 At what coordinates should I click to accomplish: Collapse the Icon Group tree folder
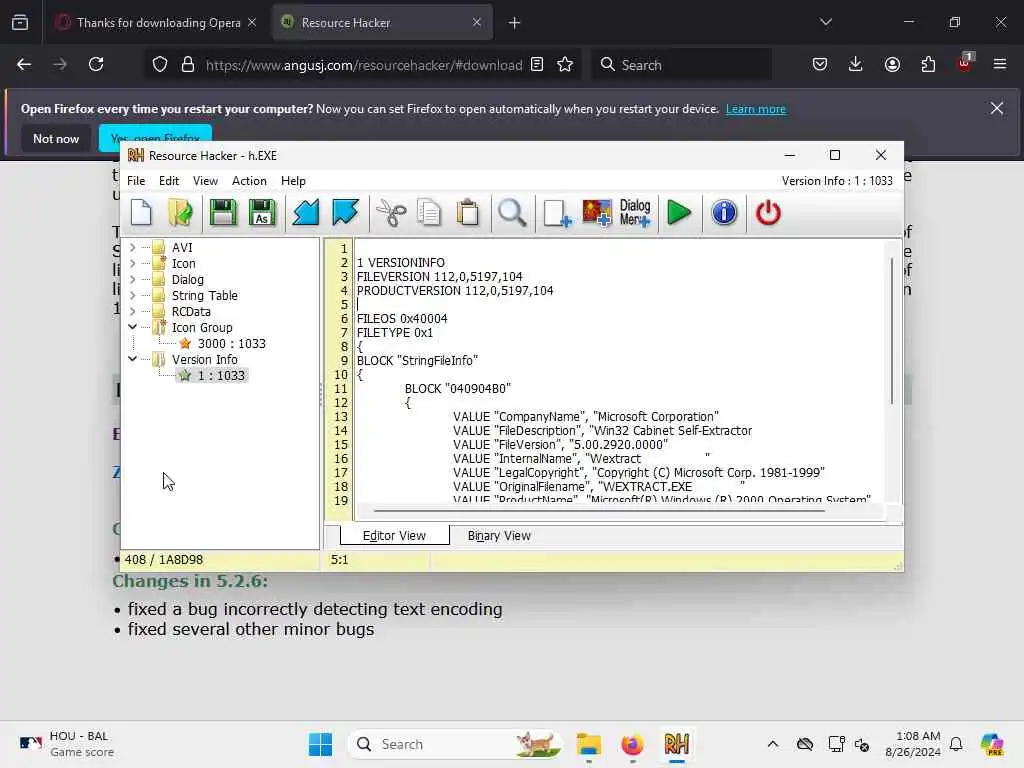[133, 327]
